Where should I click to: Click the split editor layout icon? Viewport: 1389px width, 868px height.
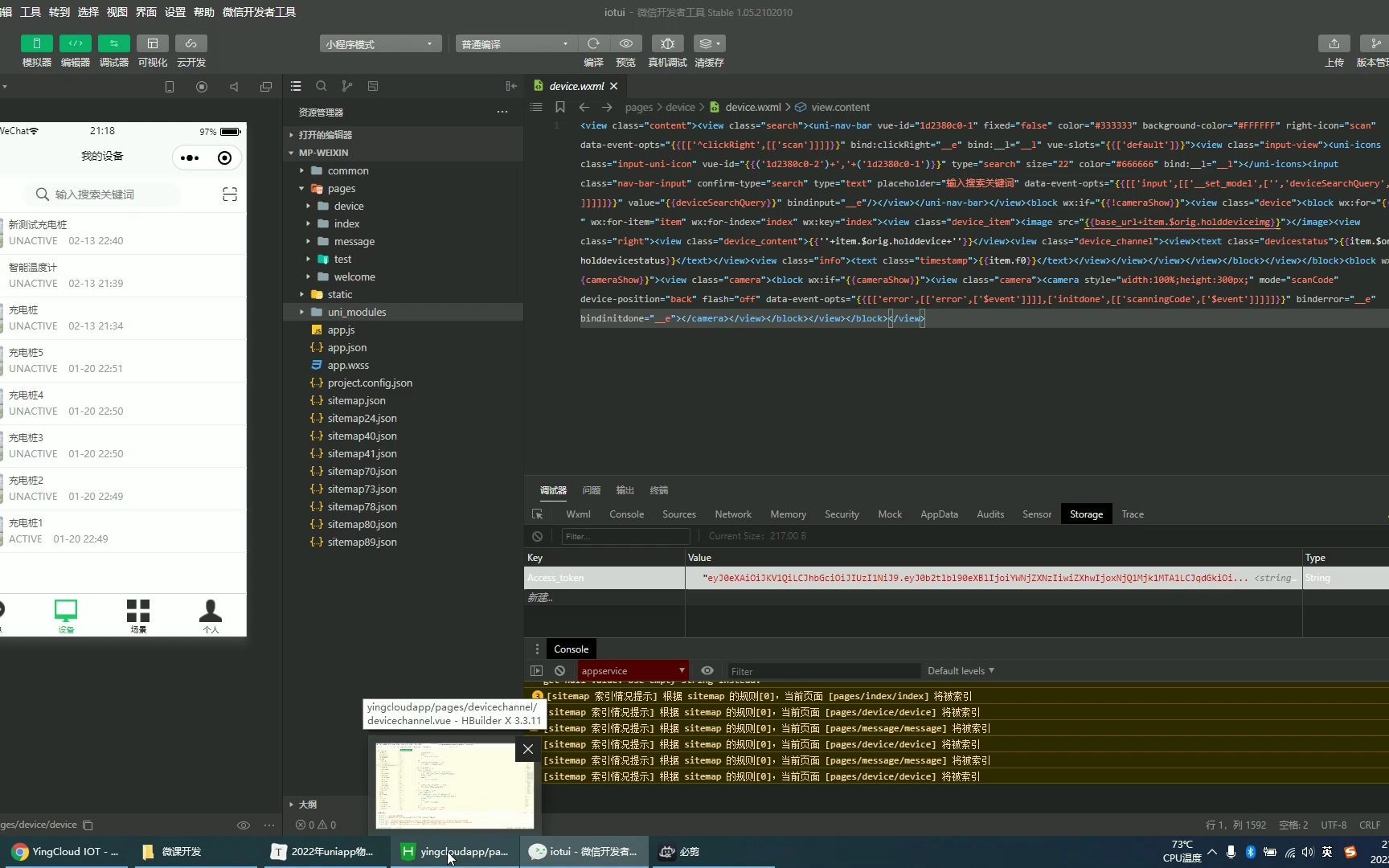pos(373,86)
